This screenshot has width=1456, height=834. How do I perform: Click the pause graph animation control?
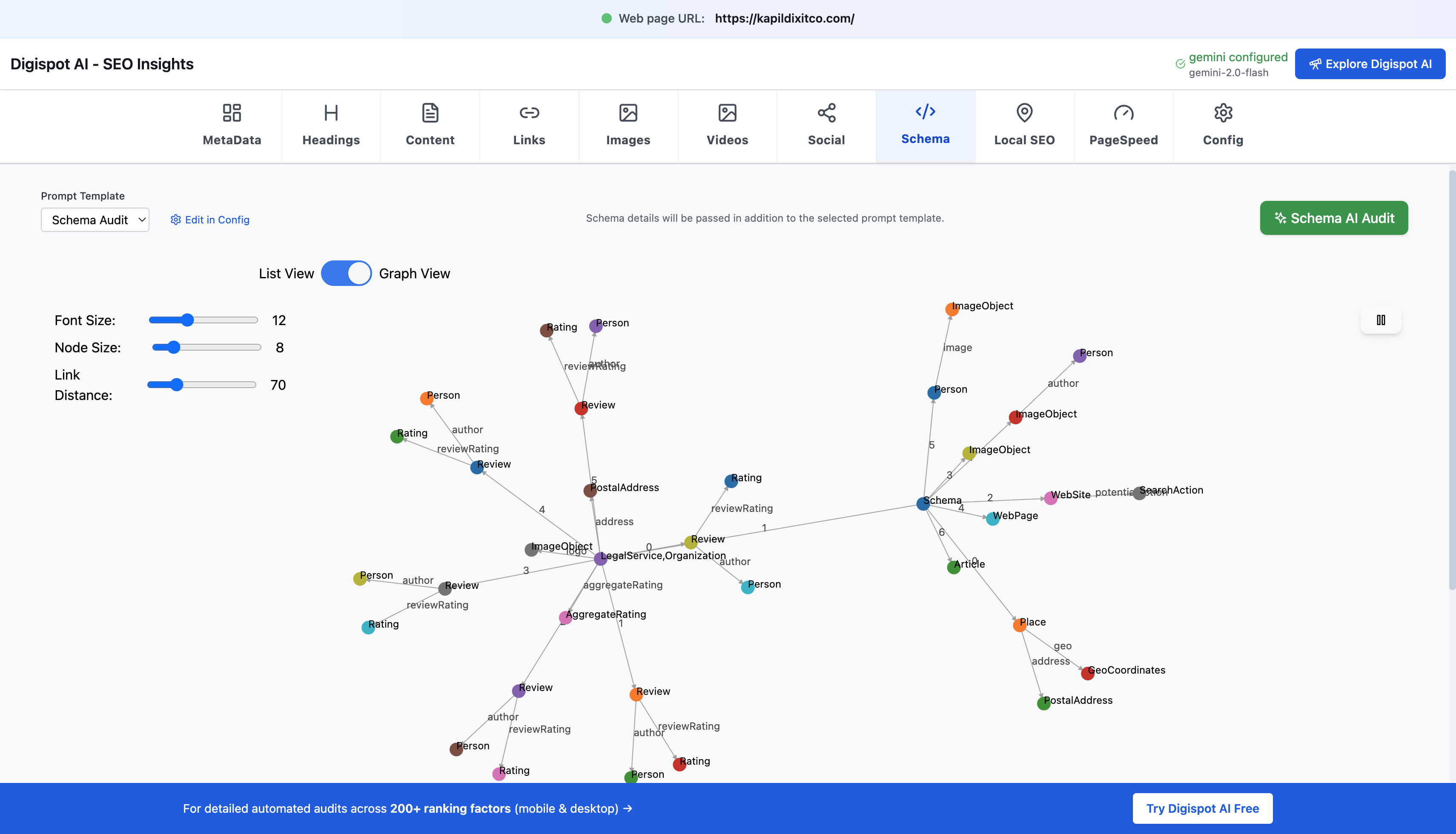pyautogui.click(x=1380, y=320)
